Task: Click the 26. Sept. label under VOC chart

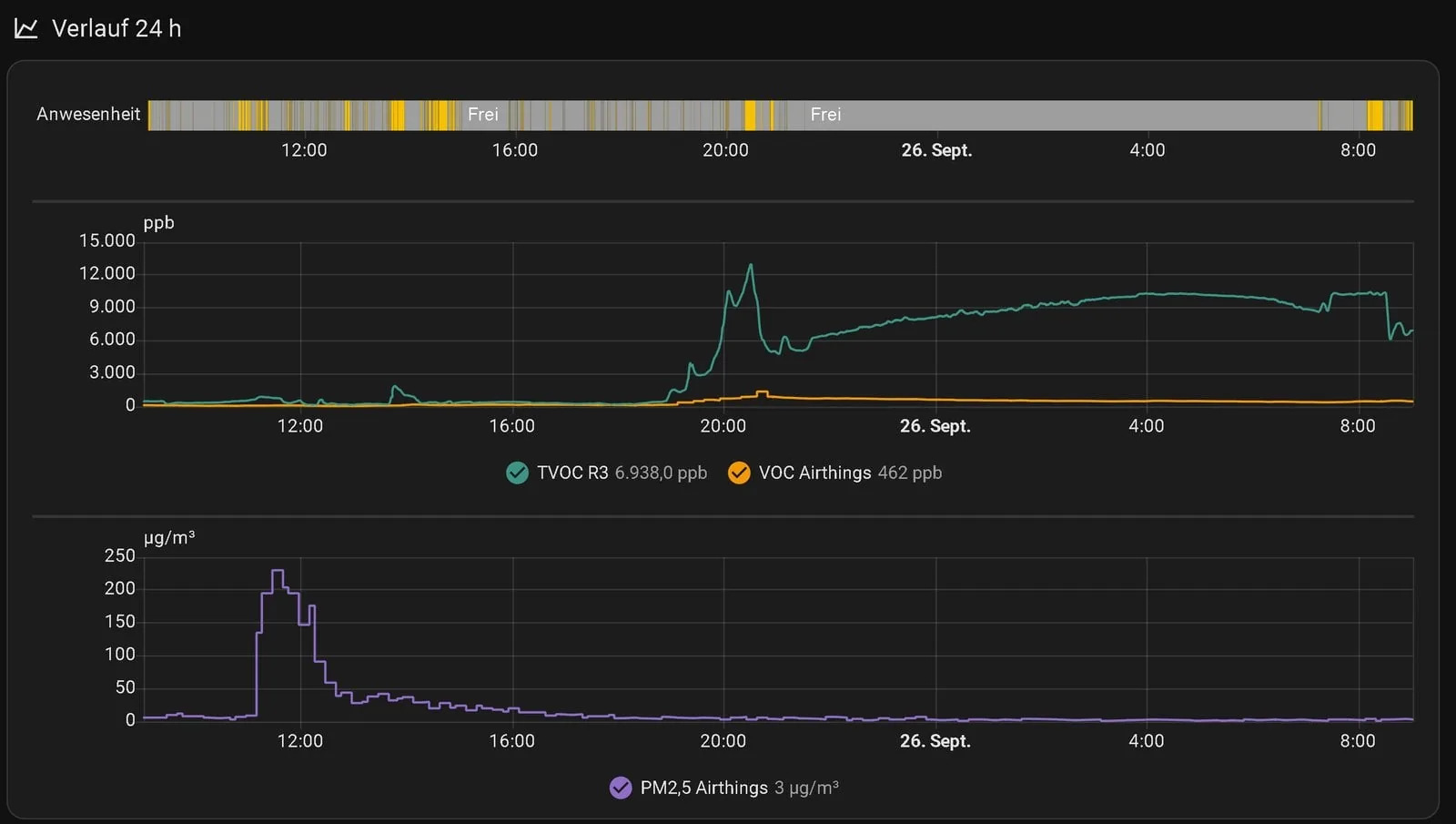Action: tap(935, 426)
